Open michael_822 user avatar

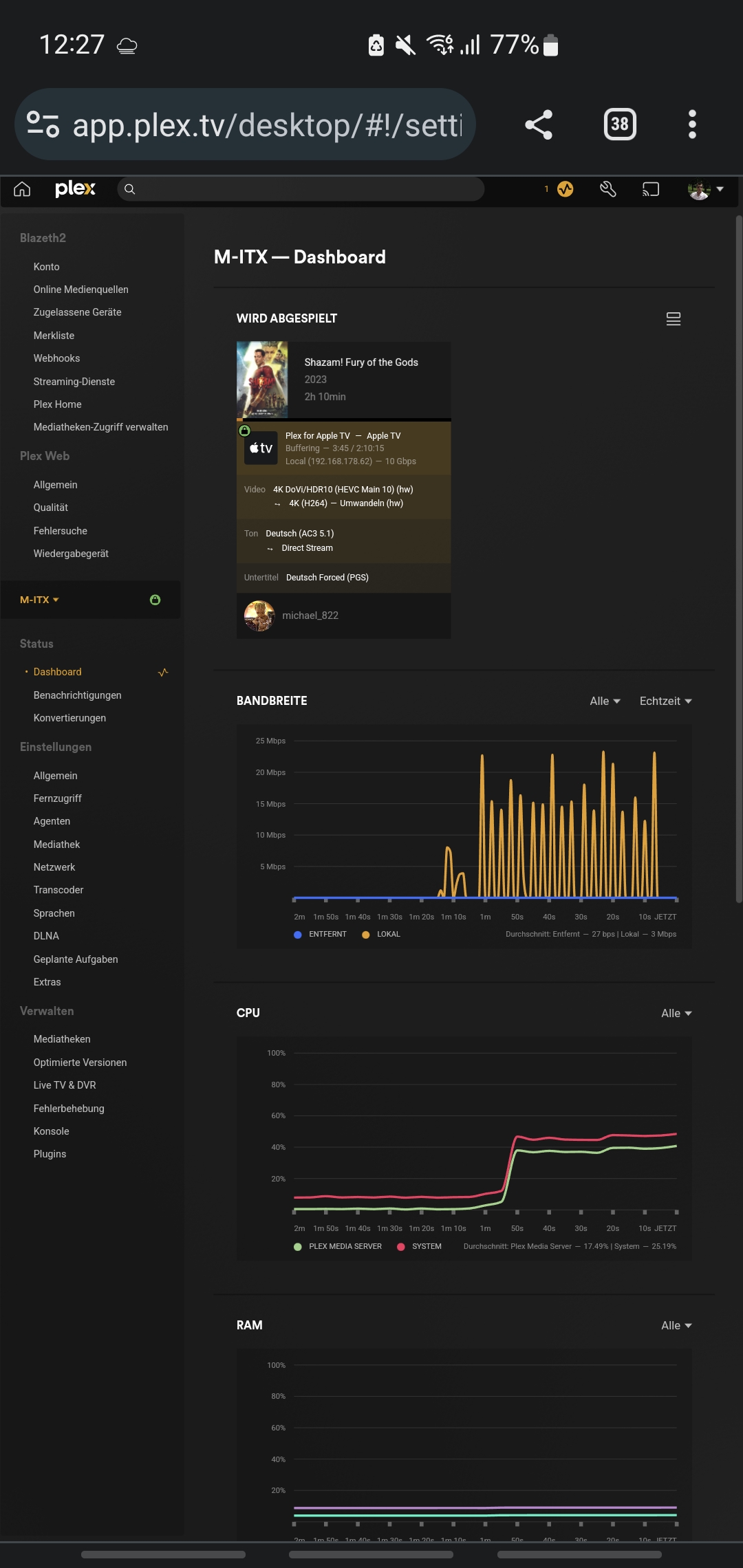point(259,616)
